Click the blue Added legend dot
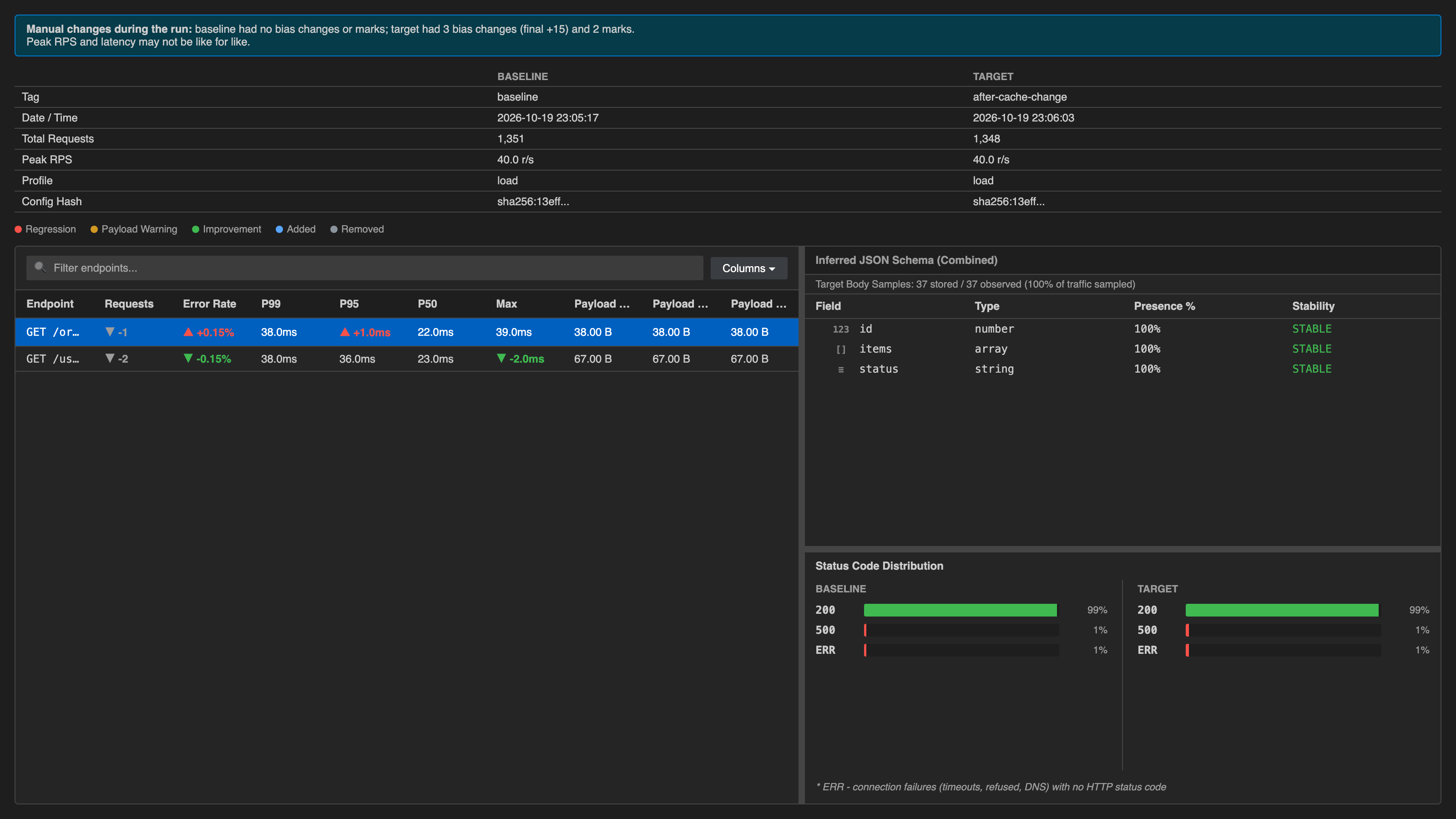 click(x=279, y=229)
